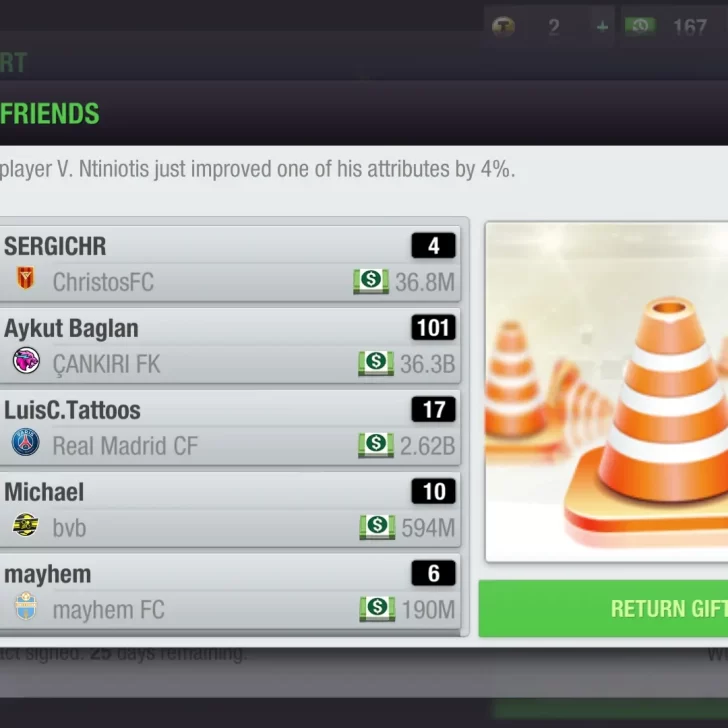Click the money icon next to 36.3B
728x728 pixels.
click(376, 363)
